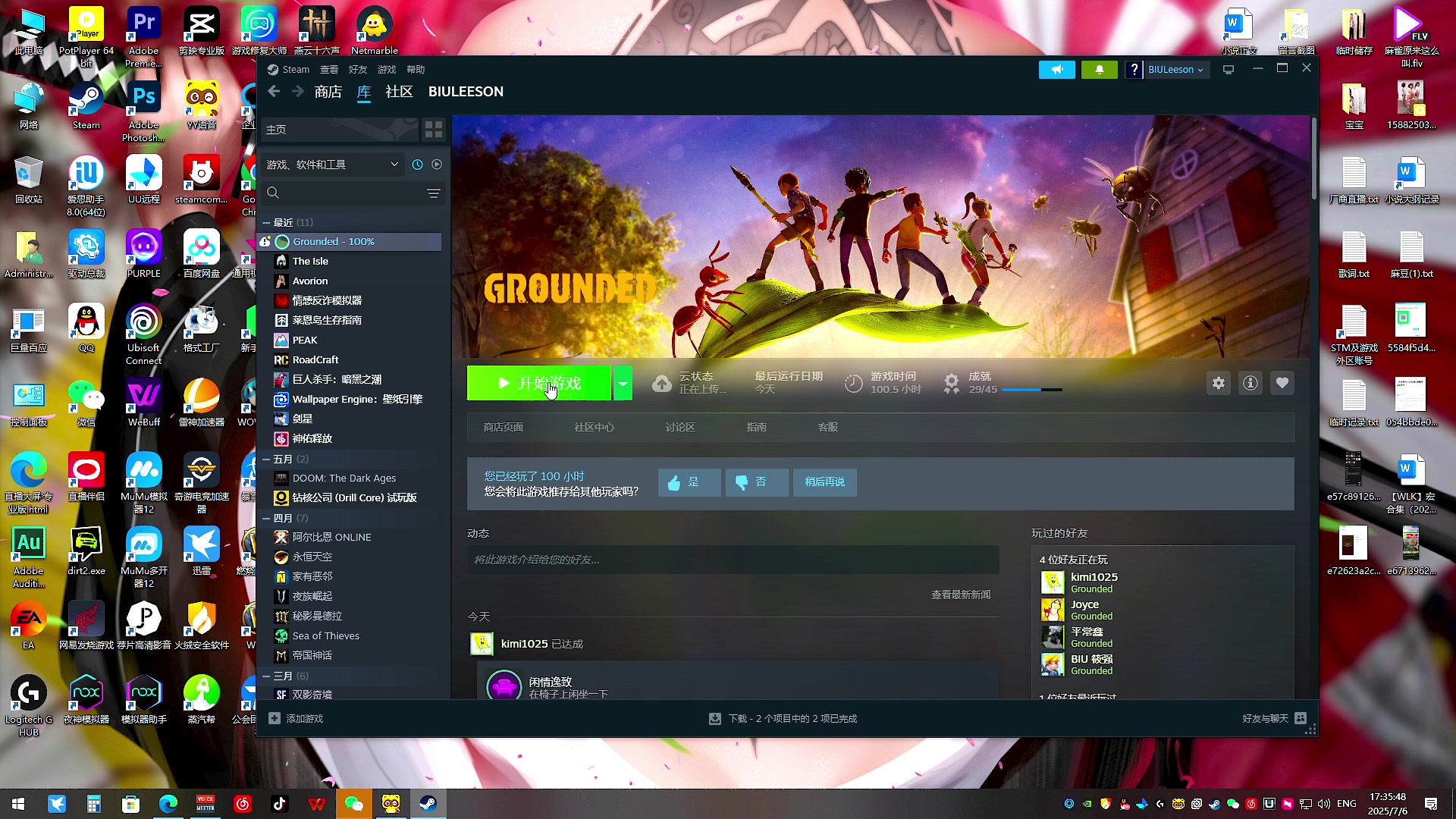Start Grounded with the green play button
This screenshot has height=819, width=1456.
pyautogui.click(x=539, y=383)
